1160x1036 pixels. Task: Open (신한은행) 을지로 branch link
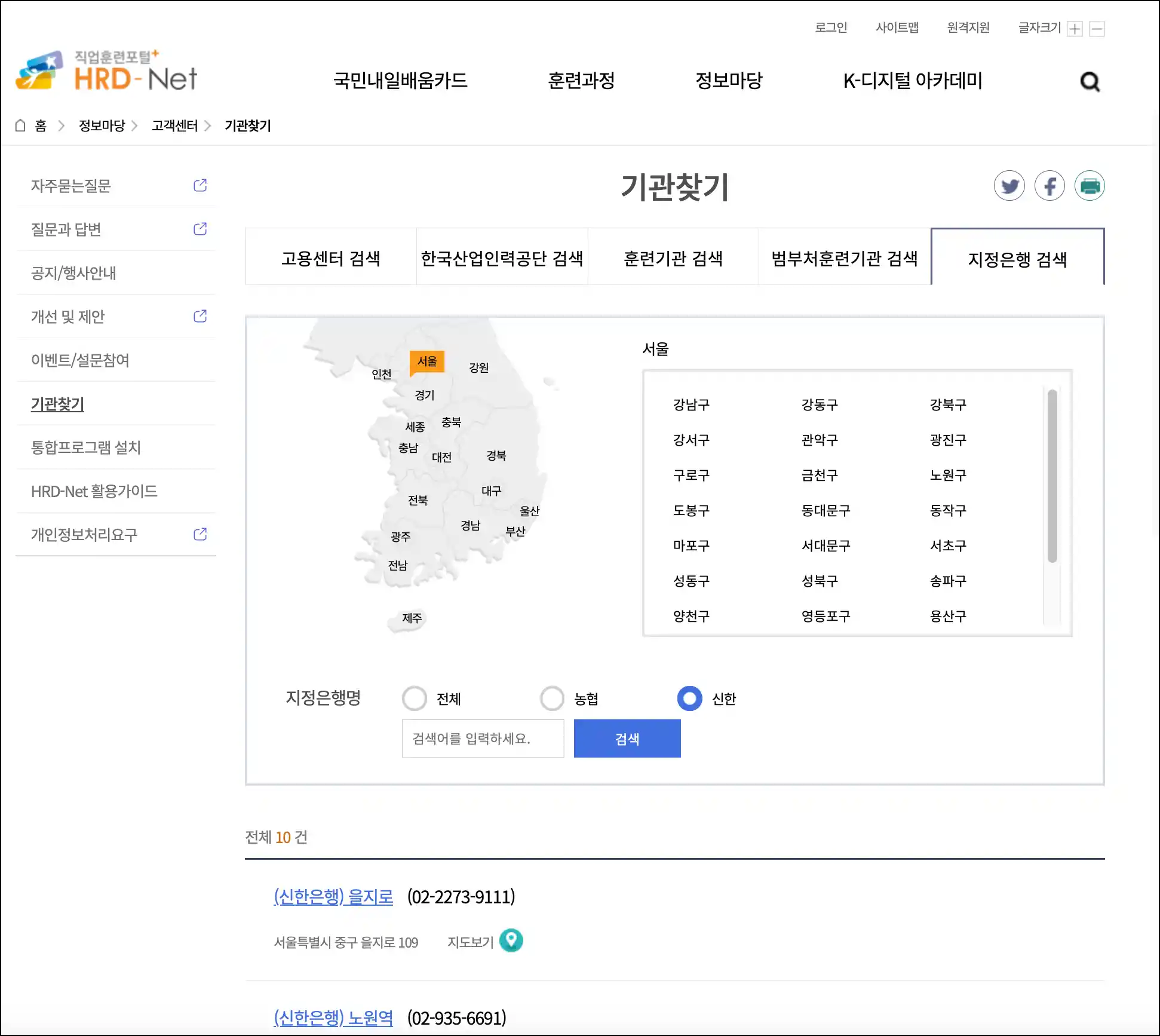pos(333,896)
